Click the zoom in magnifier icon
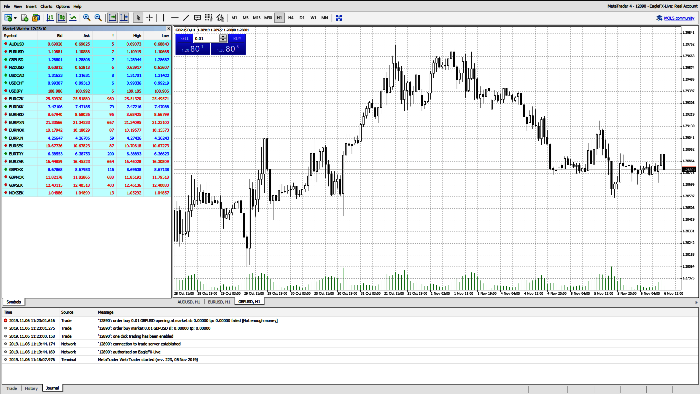700x394 pixels. [x=87, y=17]
